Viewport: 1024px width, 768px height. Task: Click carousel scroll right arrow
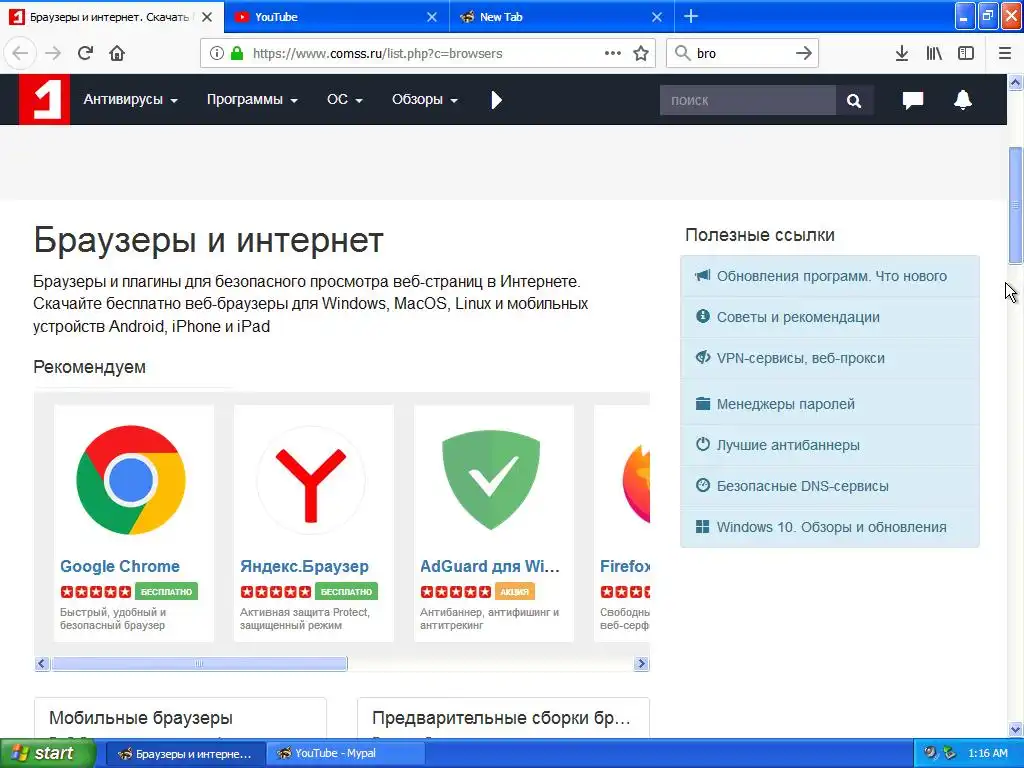pyautogui.click(x=641, y=664)
